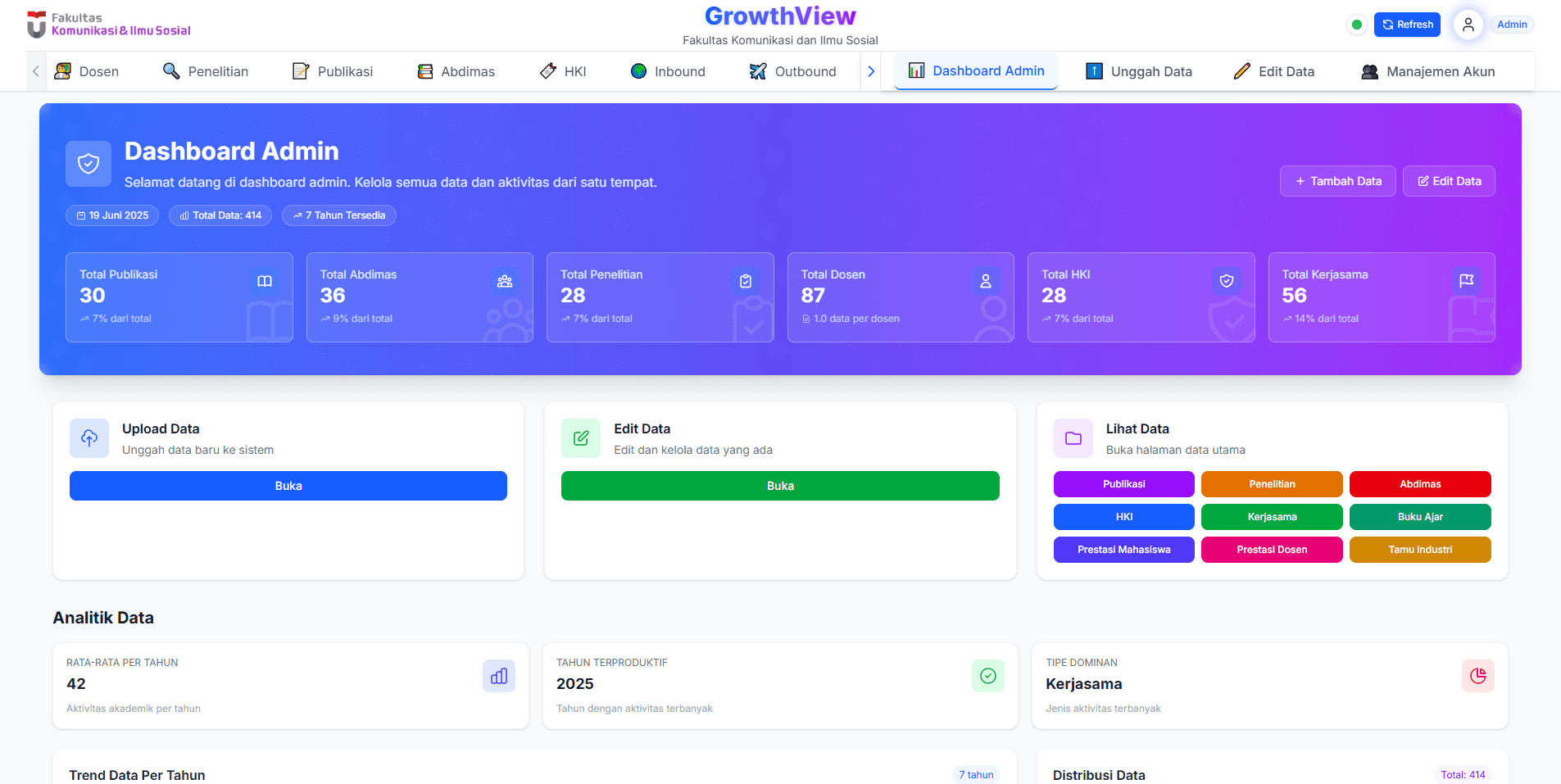
Task: Click the Upload Data cloud icon
Action: (88, 437)
